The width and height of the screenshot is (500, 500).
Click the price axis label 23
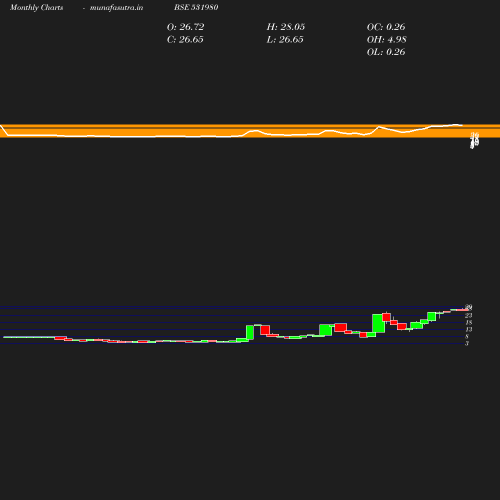469,315
